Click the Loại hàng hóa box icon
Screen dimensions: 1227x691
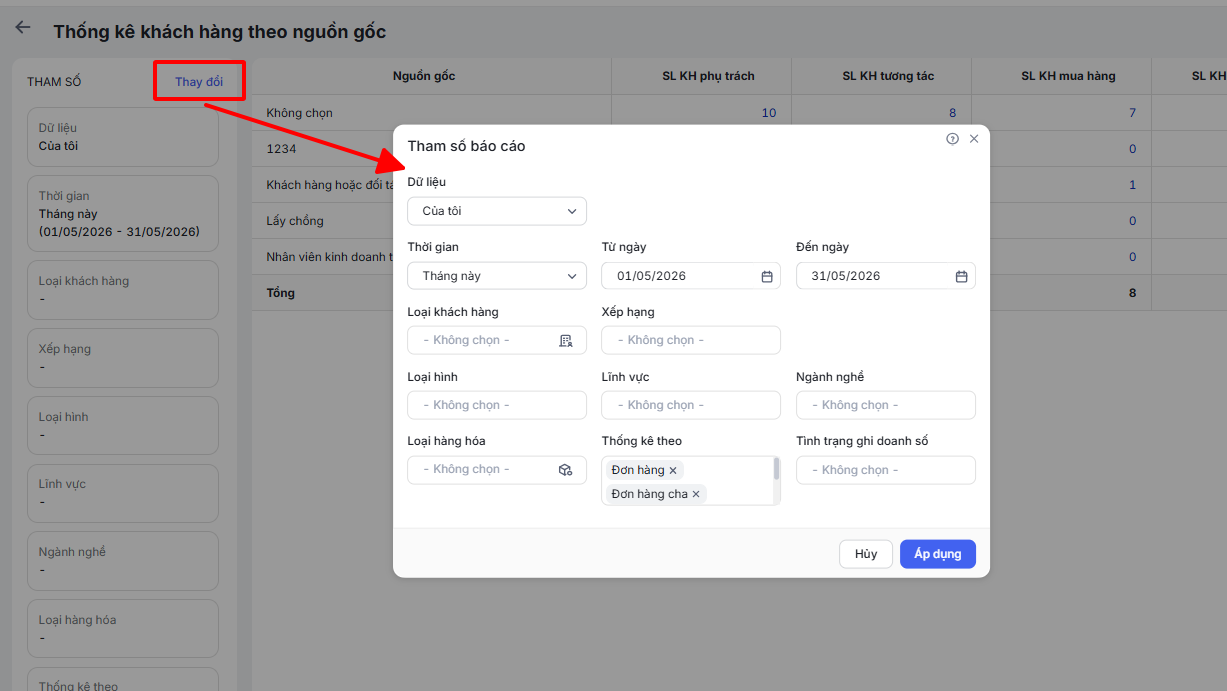tap(566, 469)
